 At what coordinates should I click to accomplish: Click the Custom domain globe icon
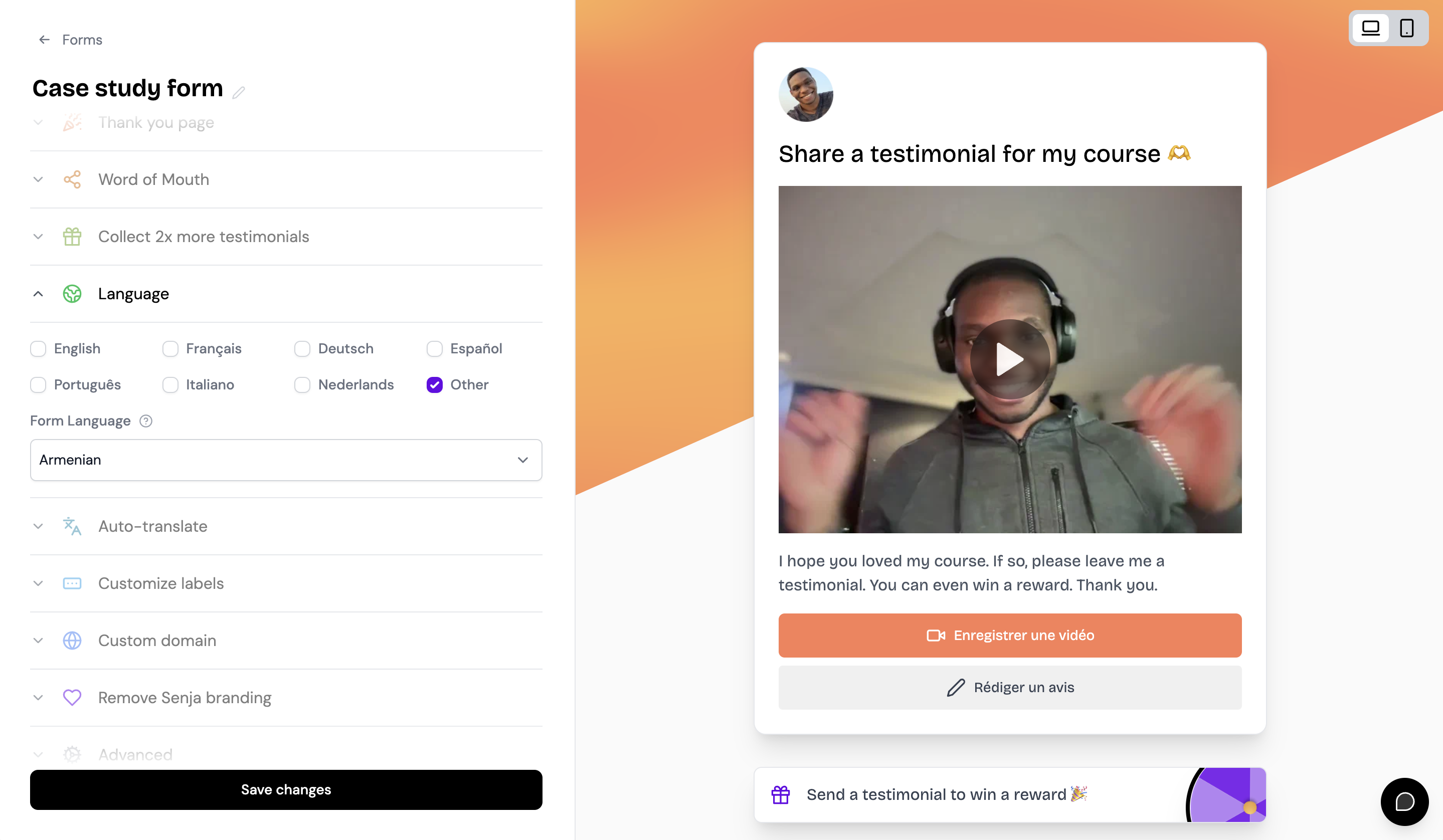[72, 641]
